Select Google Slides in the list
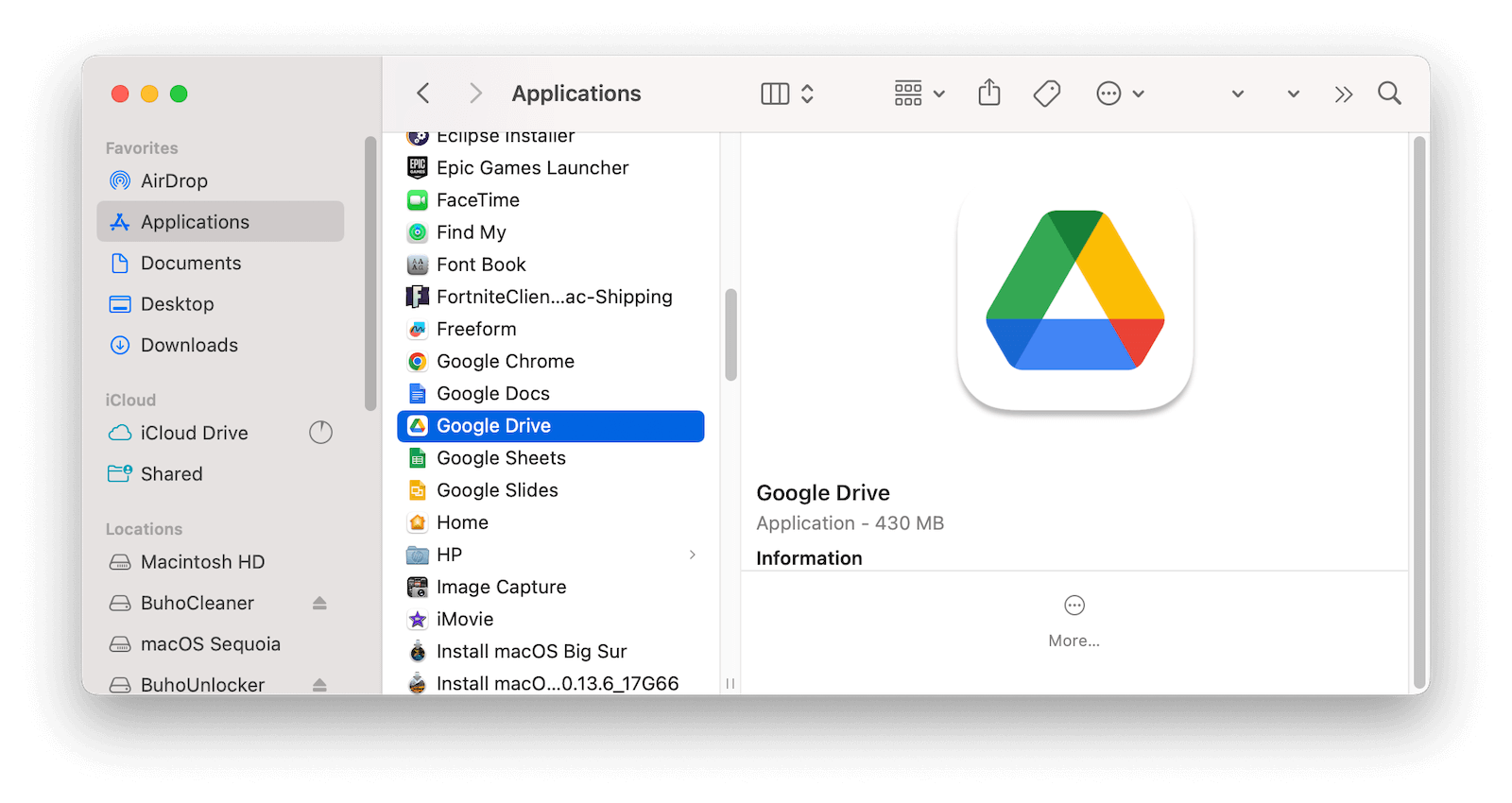The image size is (1512, 803). [551, 490]
